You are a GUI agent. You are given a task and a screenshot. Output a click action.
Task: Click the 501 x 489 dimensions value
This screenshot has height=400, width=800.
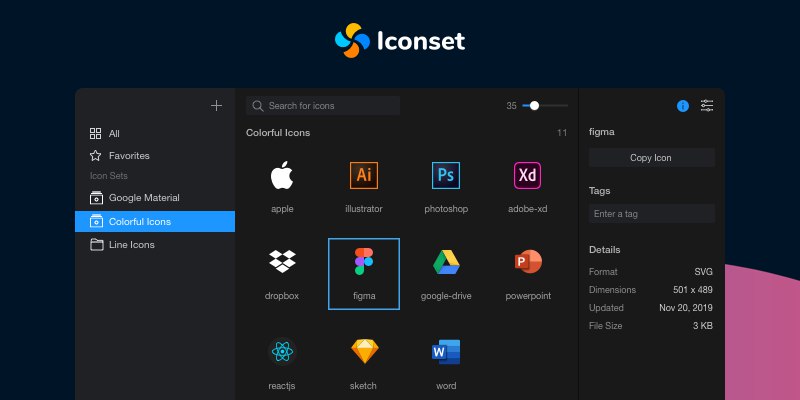(x=693, y=290)
